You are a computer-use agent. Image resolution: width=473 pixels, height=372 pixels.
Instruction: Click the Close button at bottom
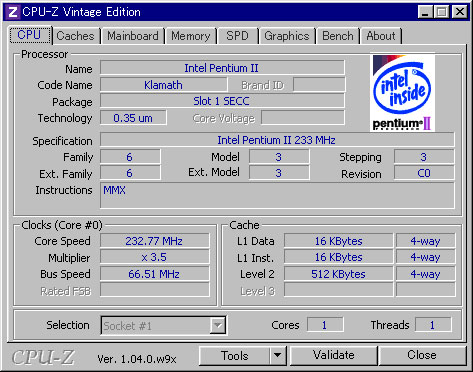[x=422, y=356]
